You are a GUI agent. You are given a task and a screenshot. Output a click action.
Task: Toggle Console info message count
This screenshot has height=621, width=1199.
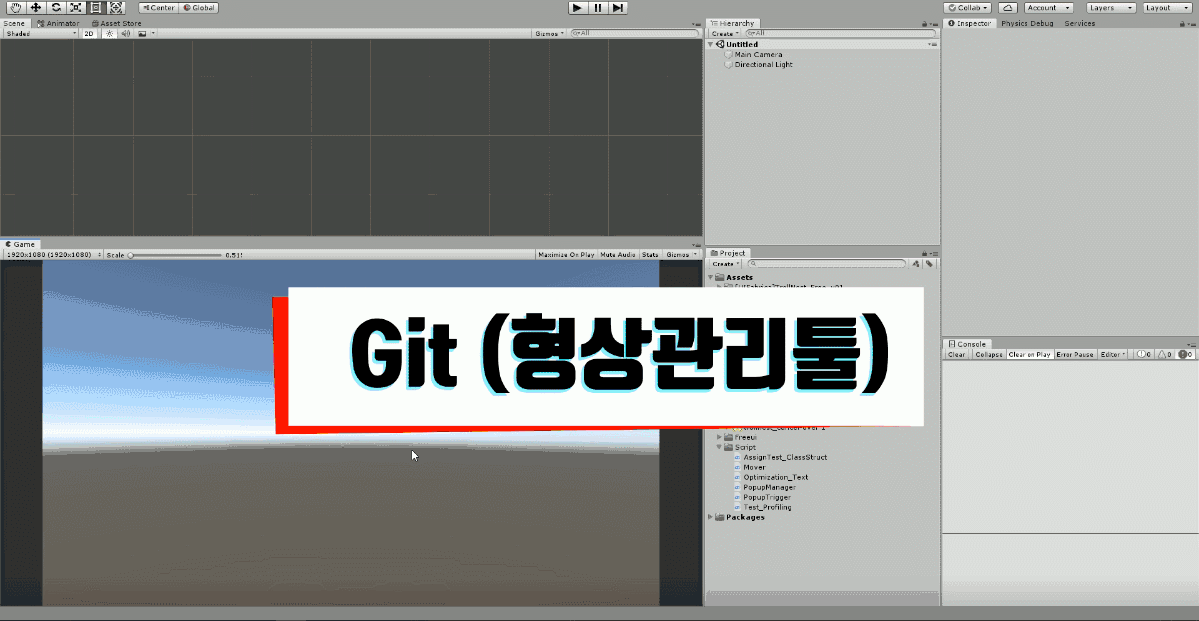point(1144,355)
